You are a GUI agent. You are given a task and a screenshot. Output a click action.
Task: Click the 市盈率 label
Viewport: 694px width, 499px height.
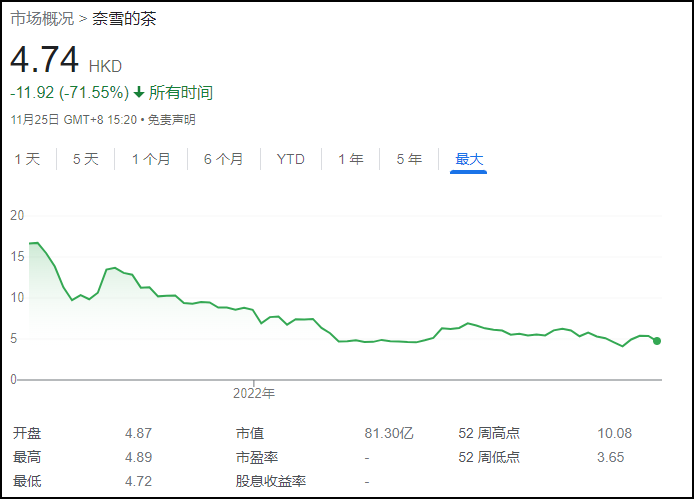click(257, 457)
